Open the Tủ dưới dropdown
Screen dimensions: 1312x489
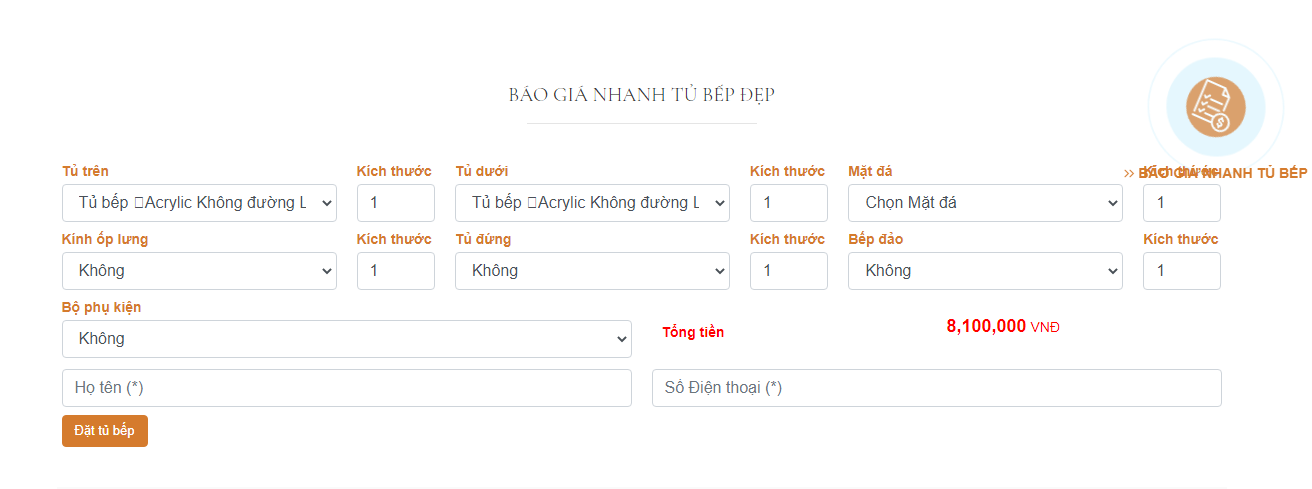[592, 203]
